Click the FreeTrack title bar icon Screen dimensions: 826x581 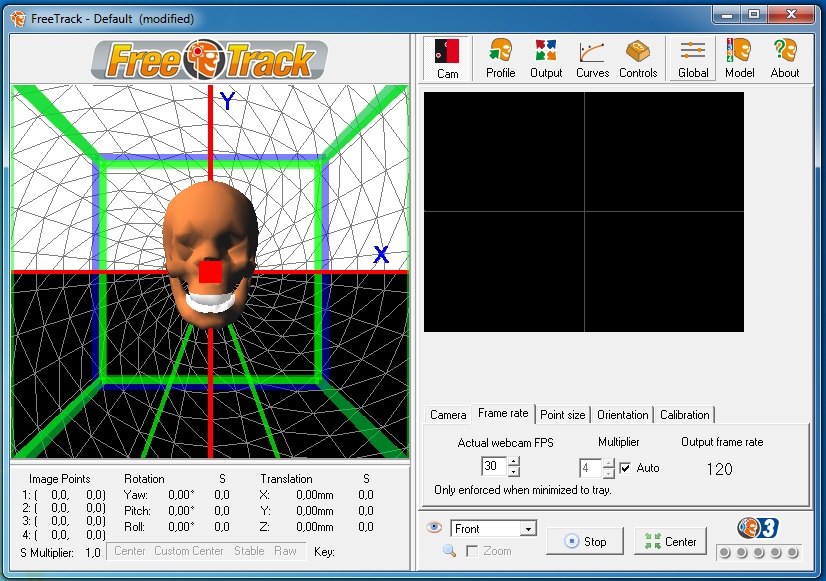[18, 19]
